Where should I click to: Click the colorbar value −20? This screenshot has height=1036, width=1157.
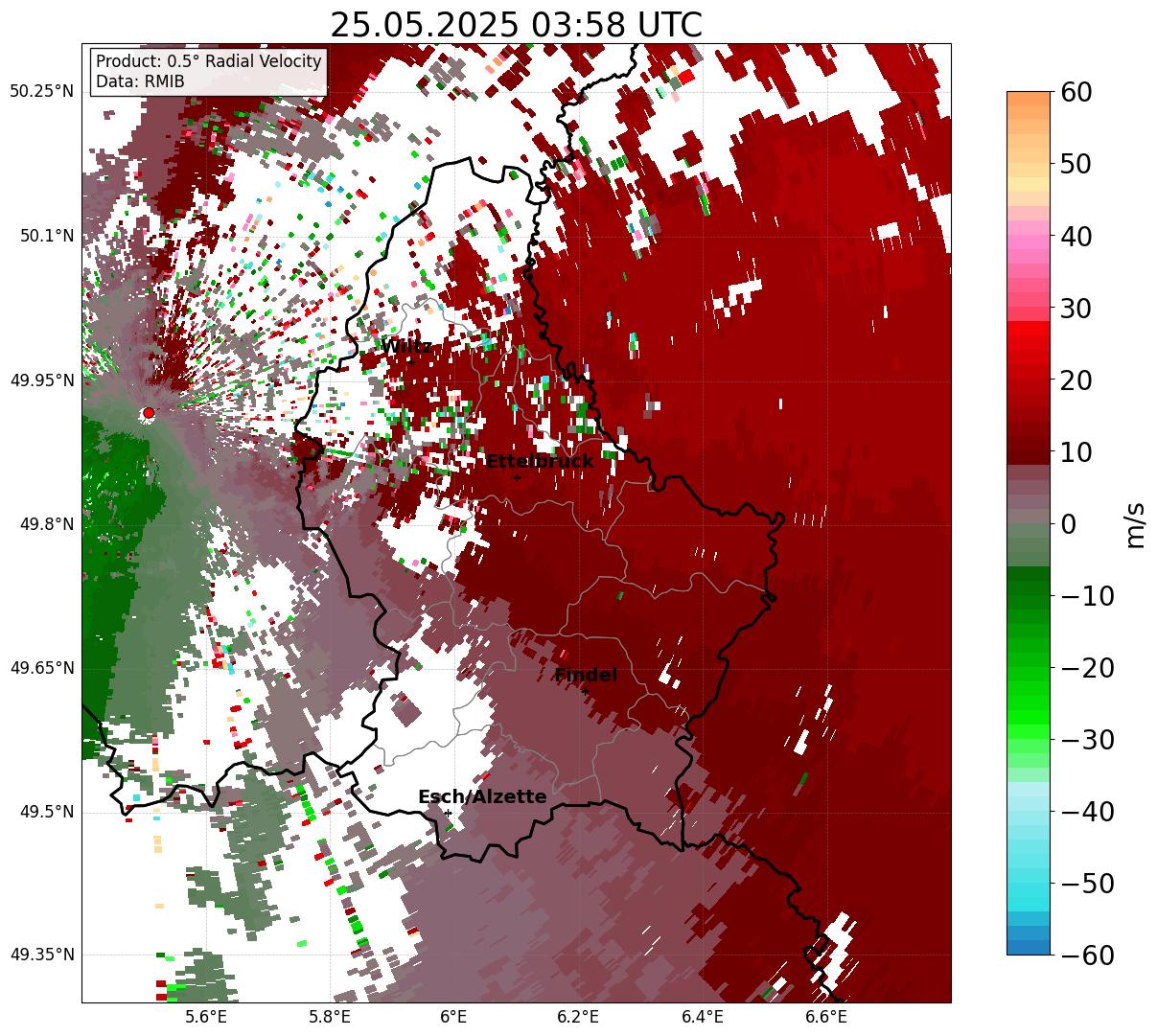[1087, 668]
